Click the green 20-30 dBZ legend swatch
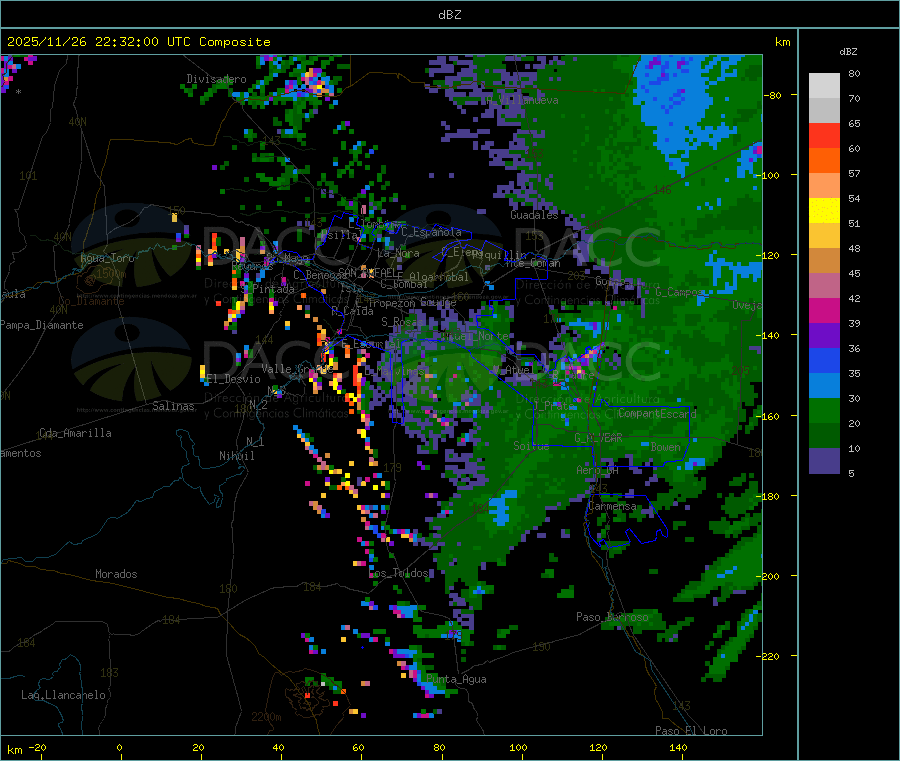 [824, 410]
